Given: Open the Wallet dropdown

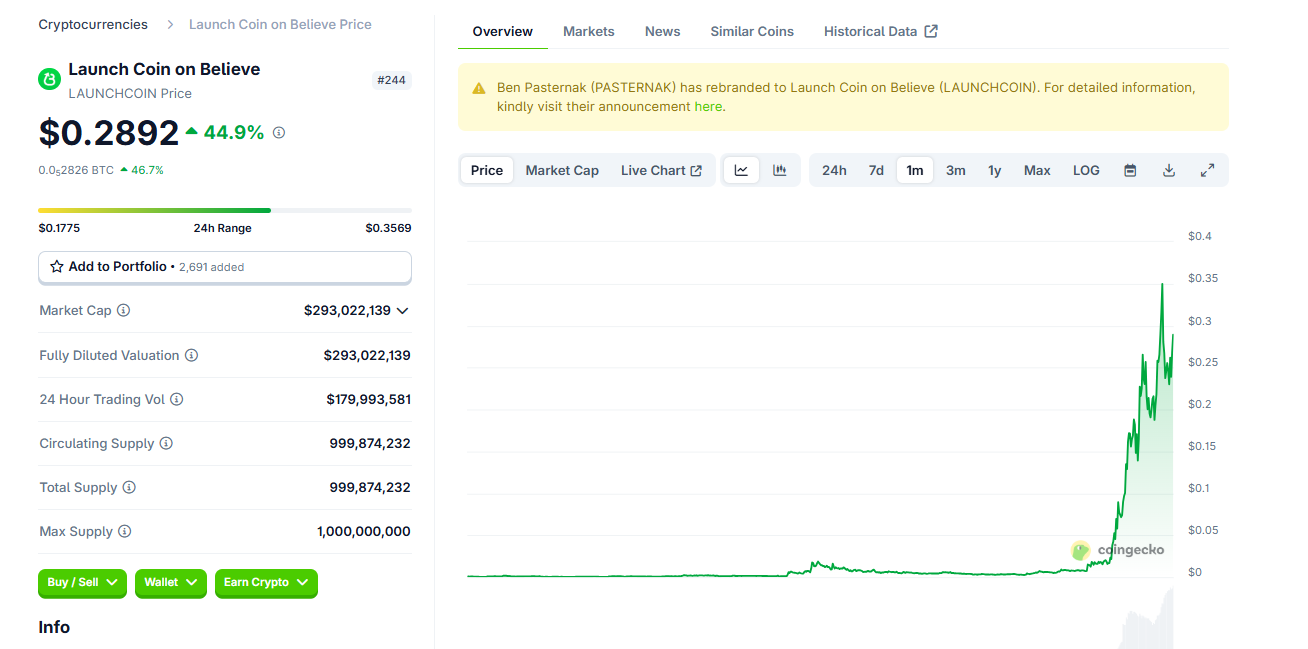Looking at the screenshot, I should pyautogui.click(x=171, y=583).
